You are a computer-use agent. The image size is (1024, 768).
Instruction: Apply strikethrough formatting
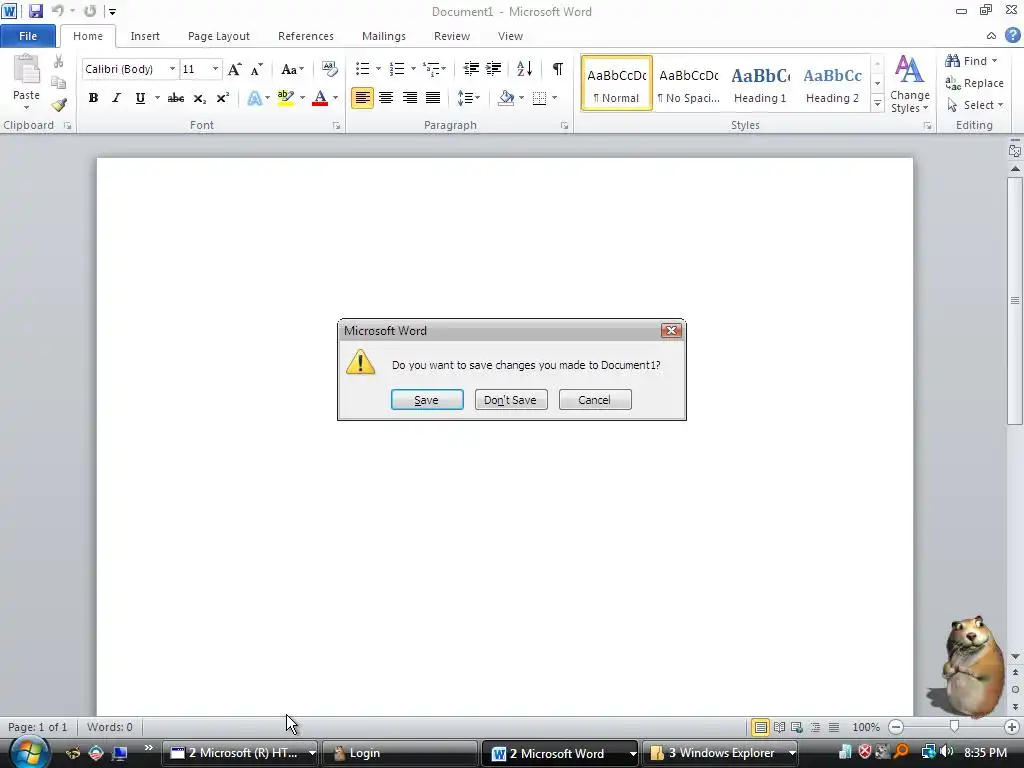[x=176, y=98]
